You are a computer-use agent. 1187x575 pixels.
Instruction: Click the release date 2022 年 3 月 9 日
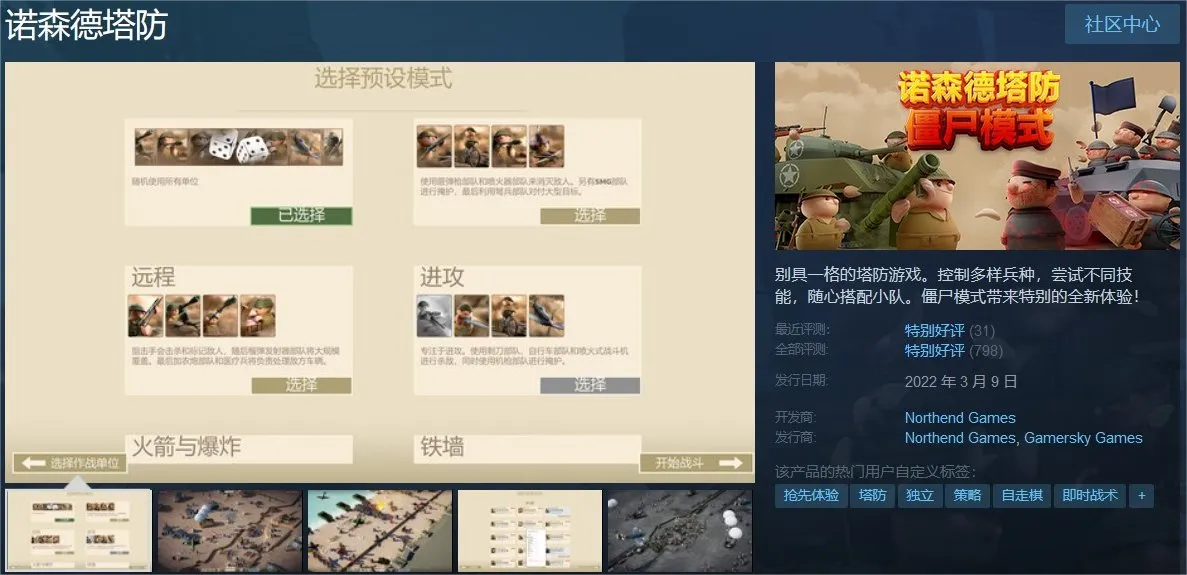tap(961, 381)
